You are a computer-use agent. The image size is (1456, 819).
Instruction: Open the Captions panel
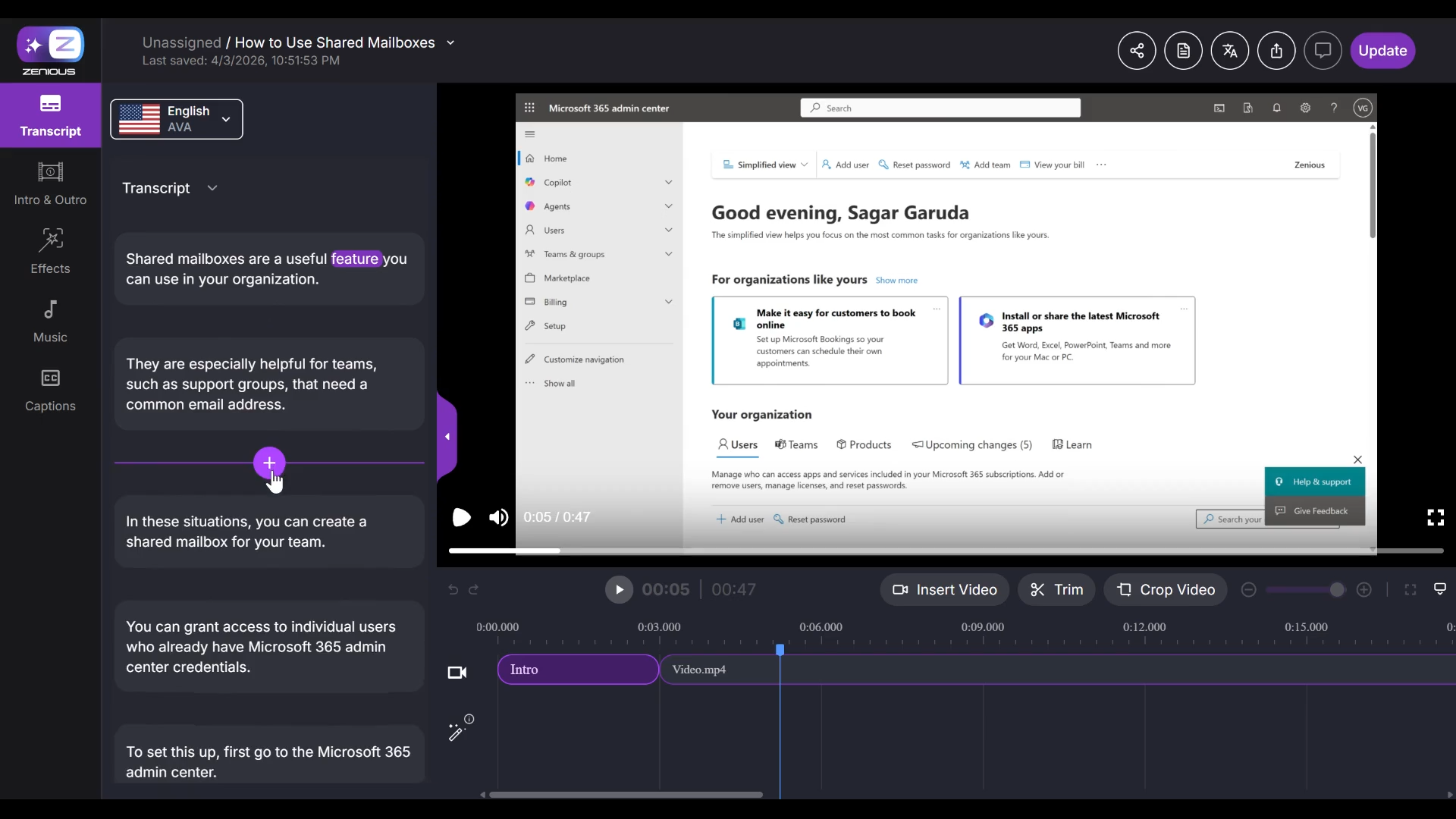[x=50, y=390]
